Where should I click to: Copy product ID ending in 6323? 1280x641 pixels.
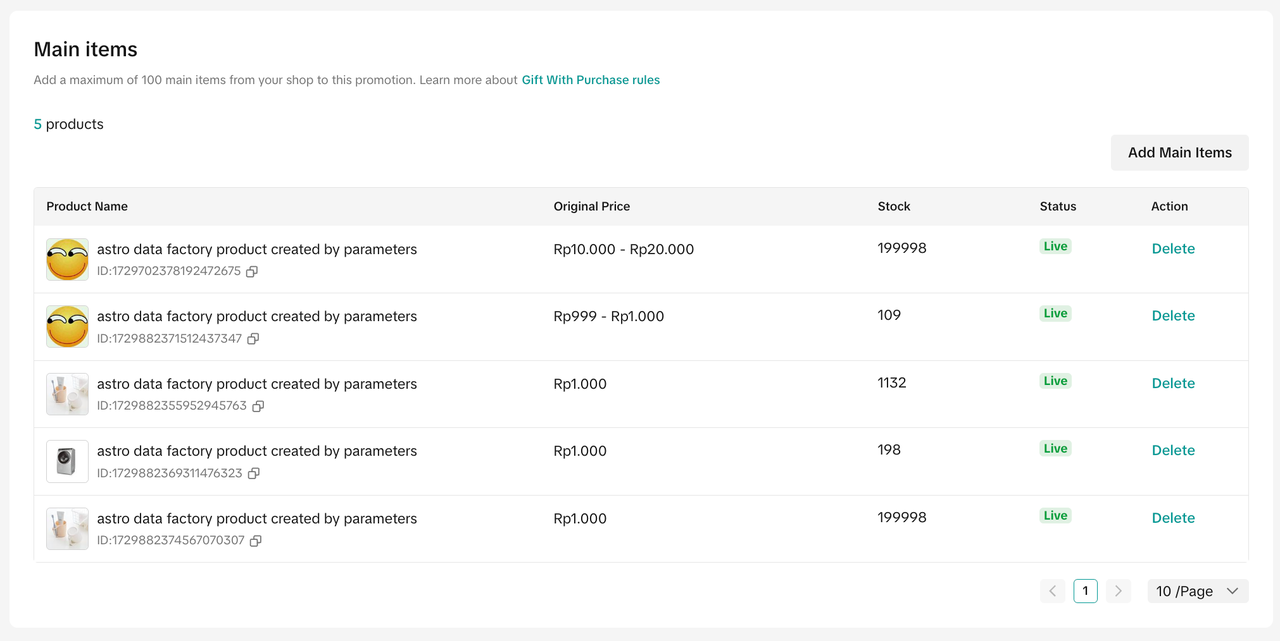click(x=254, y=473)
